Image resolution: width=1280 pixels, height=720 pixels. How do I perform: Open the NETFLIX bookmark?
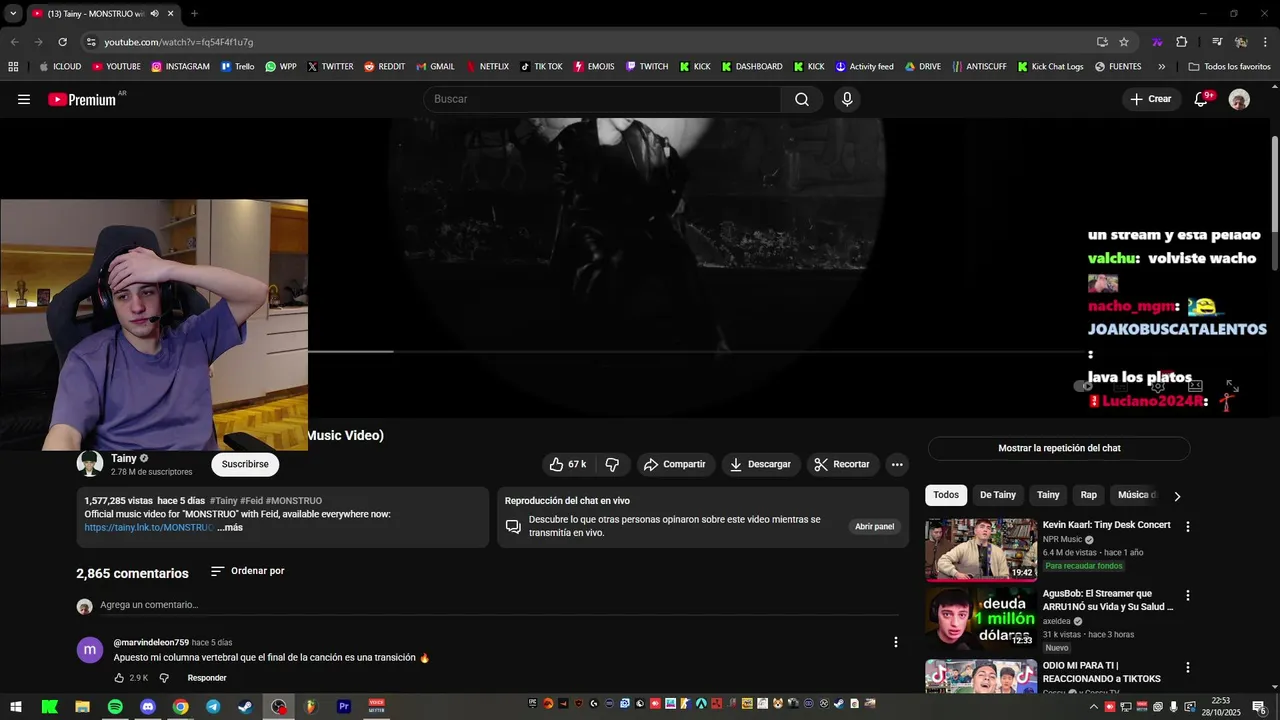coord(487,67)
